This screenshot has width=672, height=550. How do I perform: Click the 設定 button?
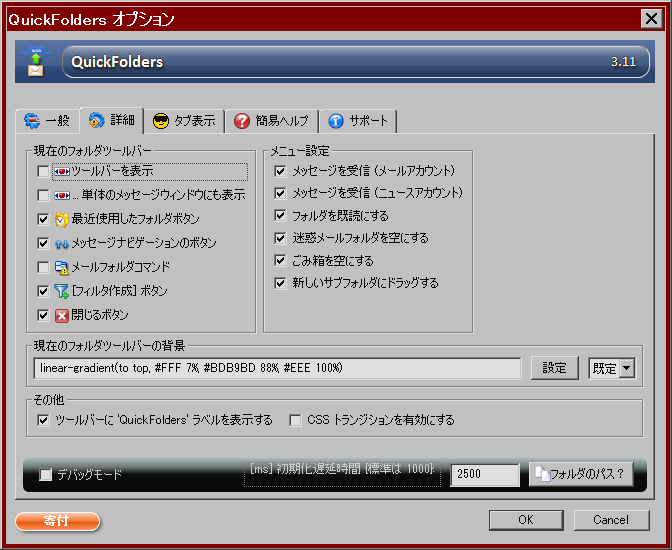pos(555,368)
